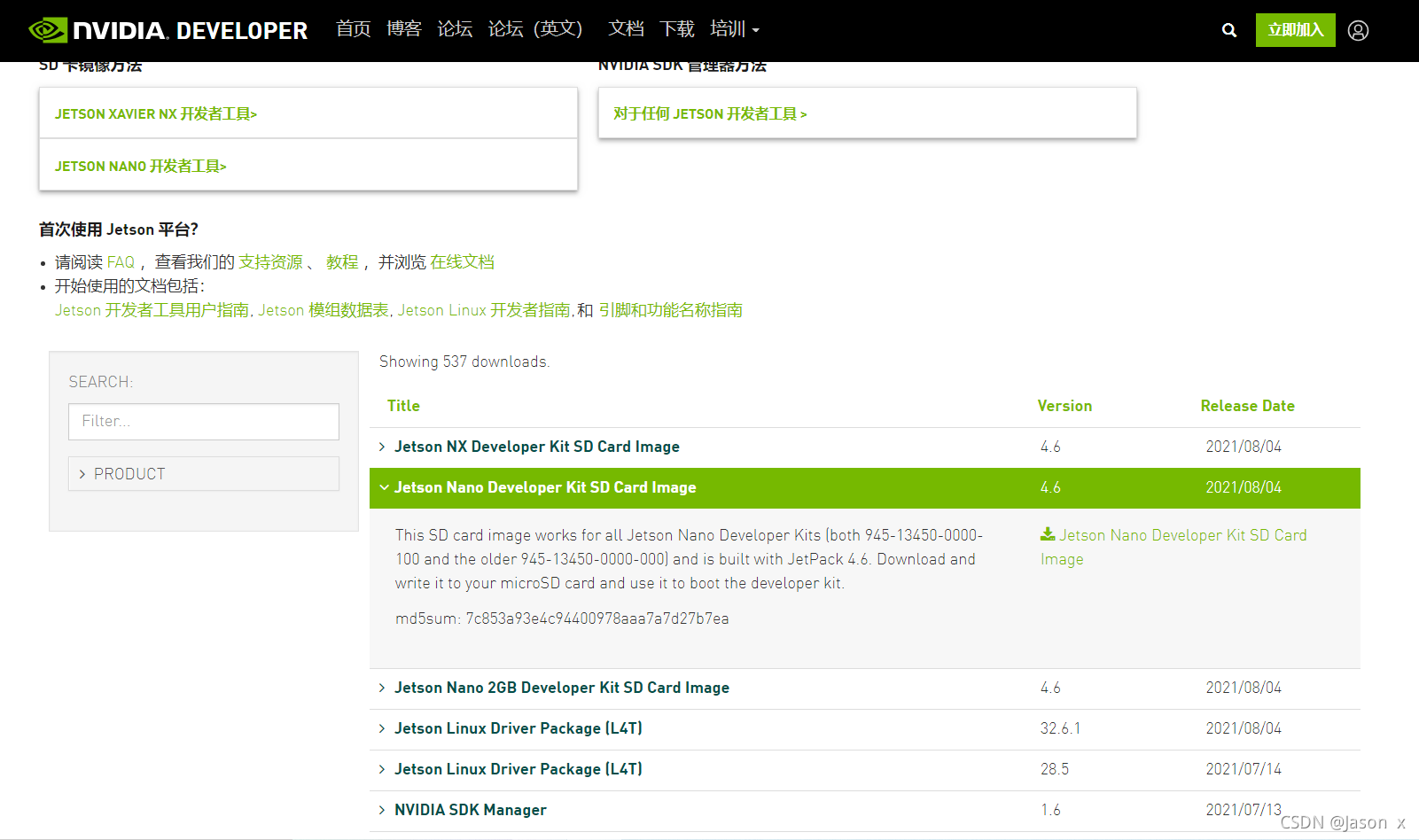
Task: Click the 2021/07/14 release date cell
Action: pos(1244,769)
